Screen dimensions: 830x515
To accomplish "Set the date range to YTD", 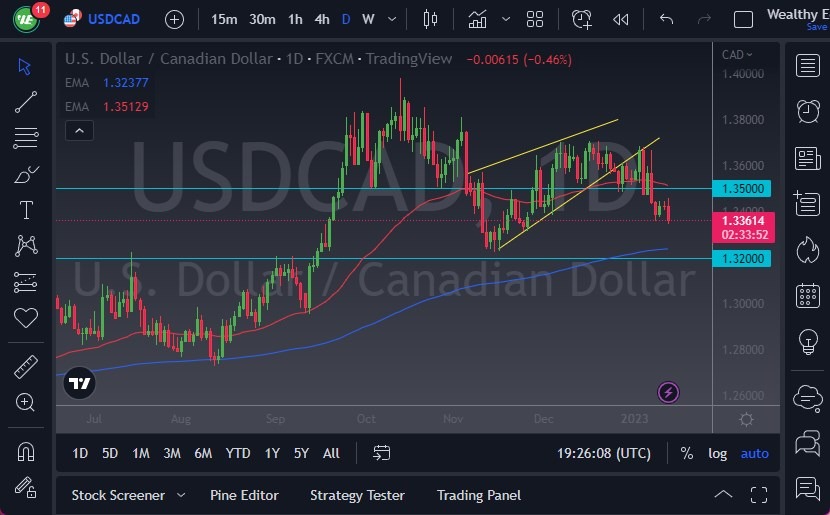I will coord(238,453).
